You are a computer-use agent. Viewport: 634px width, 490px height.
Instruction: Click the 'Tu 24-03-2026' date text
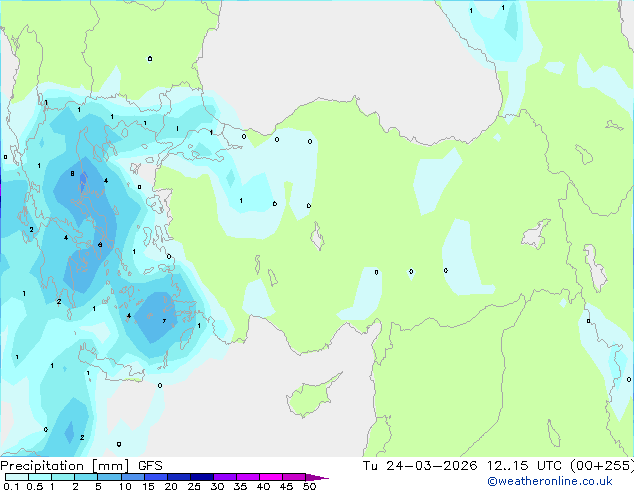[420, 466]
